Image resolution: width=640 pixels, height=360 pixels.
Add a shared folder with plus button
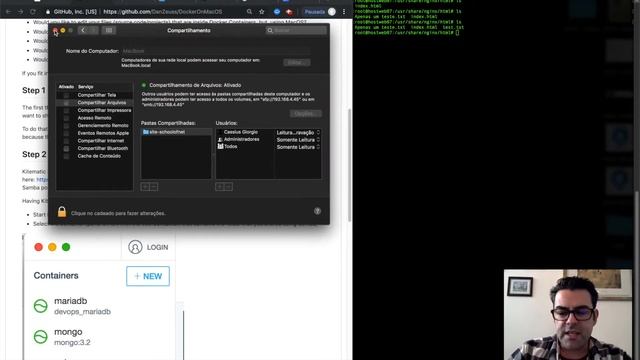coord(145,187)
